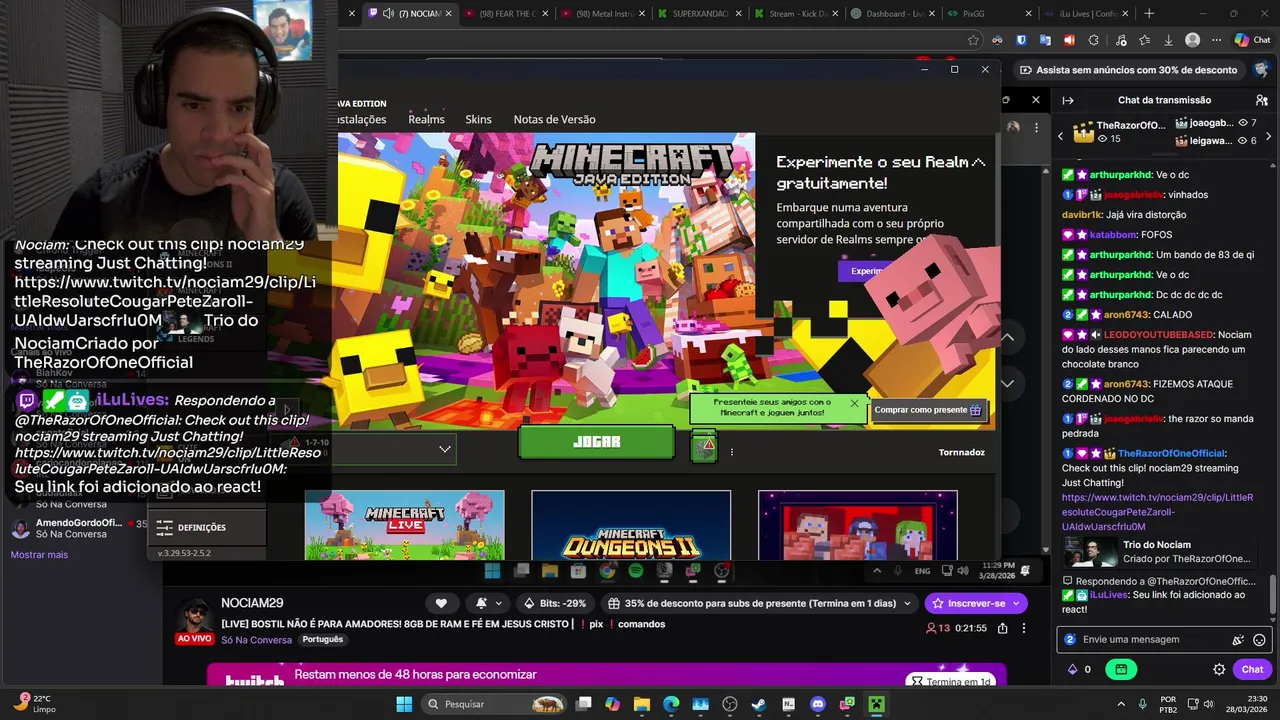1280x720 pixels.
Task: Open the Minecraft Dungeons II news thumbnail
Action: [631, 525]
